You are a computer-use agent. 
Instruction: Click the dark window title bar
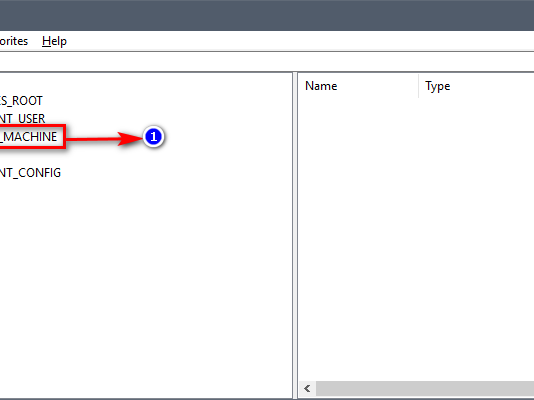[267, 15]
